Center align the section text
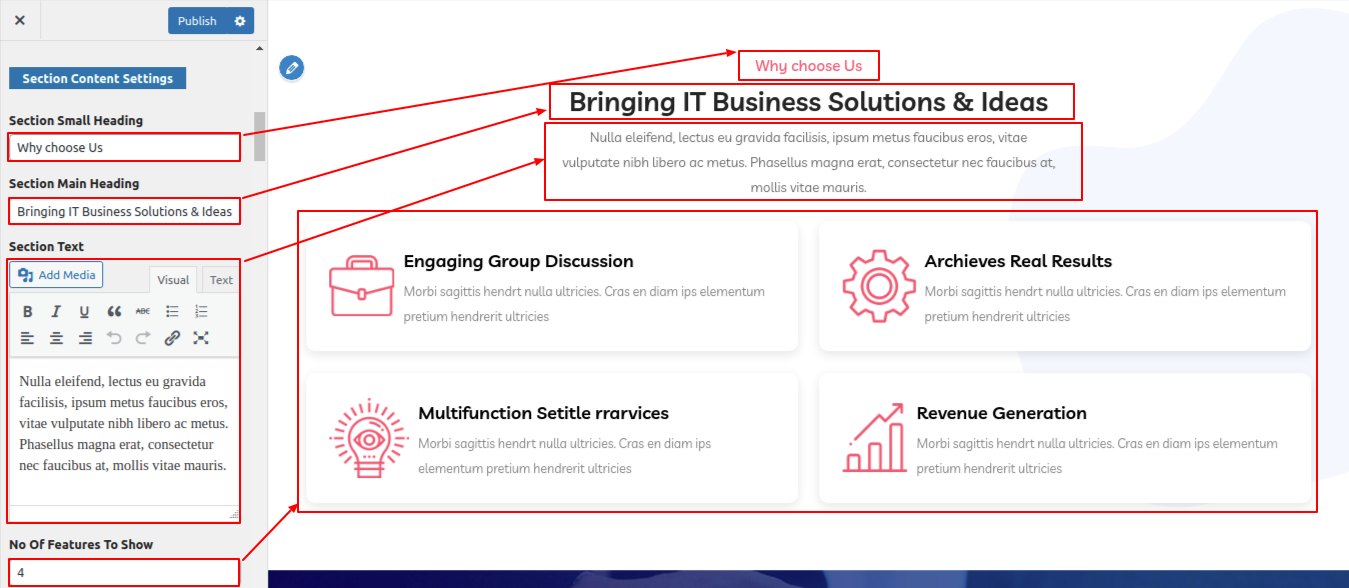The width and height of the screenshot is (1349, 588). 56,338
